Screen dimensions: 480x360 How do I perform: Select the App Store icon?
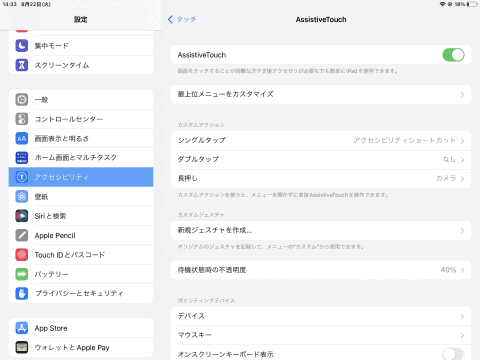tap(22, 328)
